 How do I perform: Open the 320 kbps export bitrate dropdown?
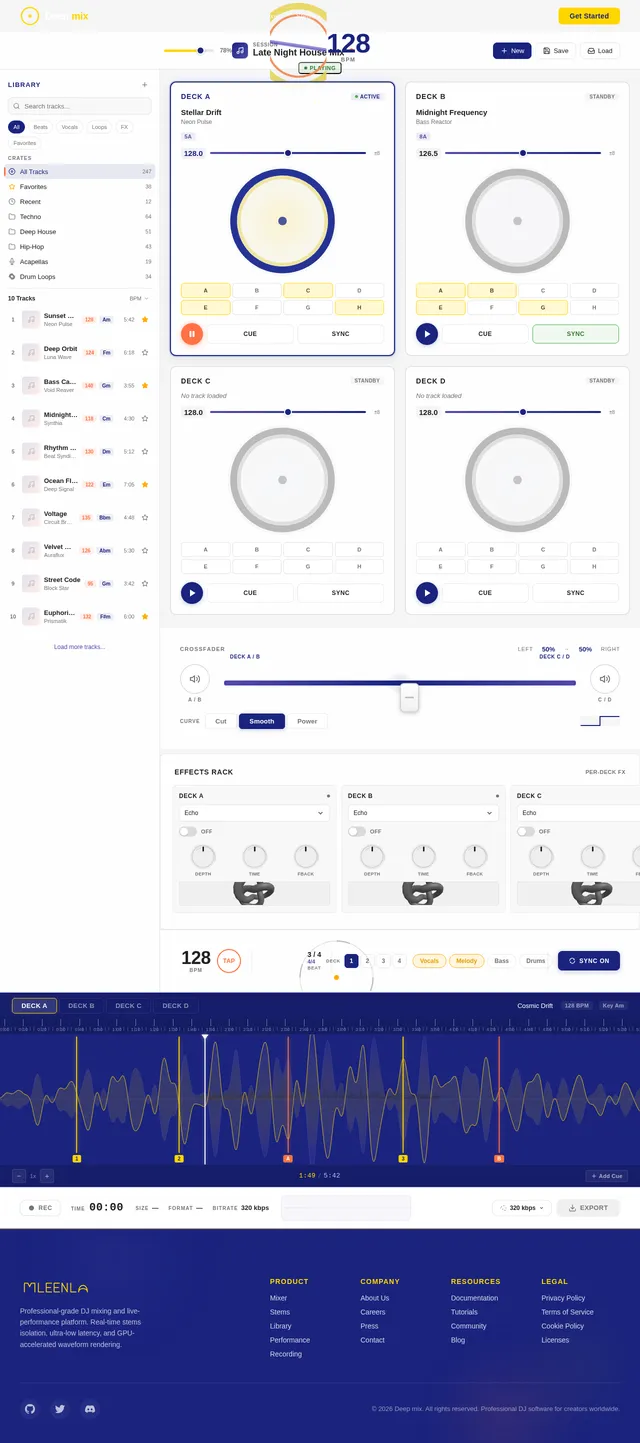pyautogui.click(x=521, y=1208)
